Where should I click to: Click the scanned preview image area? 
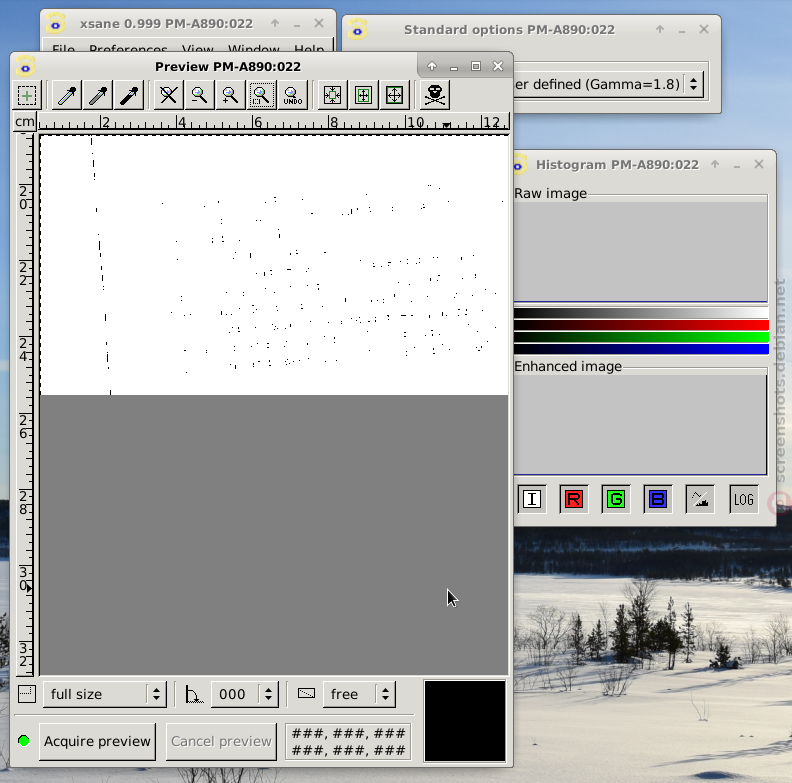click(x=274, y=265)
